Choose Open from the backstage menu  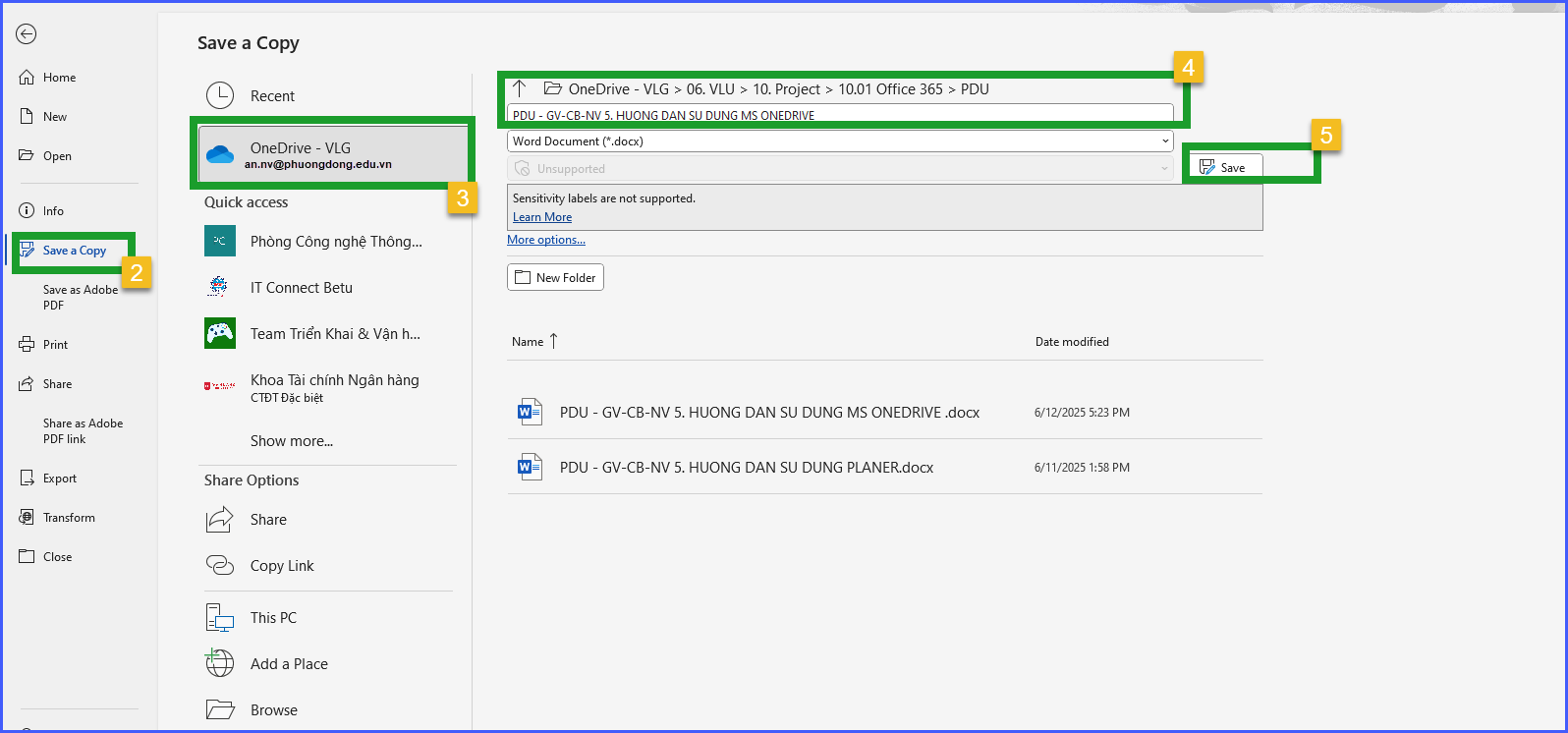57,156
